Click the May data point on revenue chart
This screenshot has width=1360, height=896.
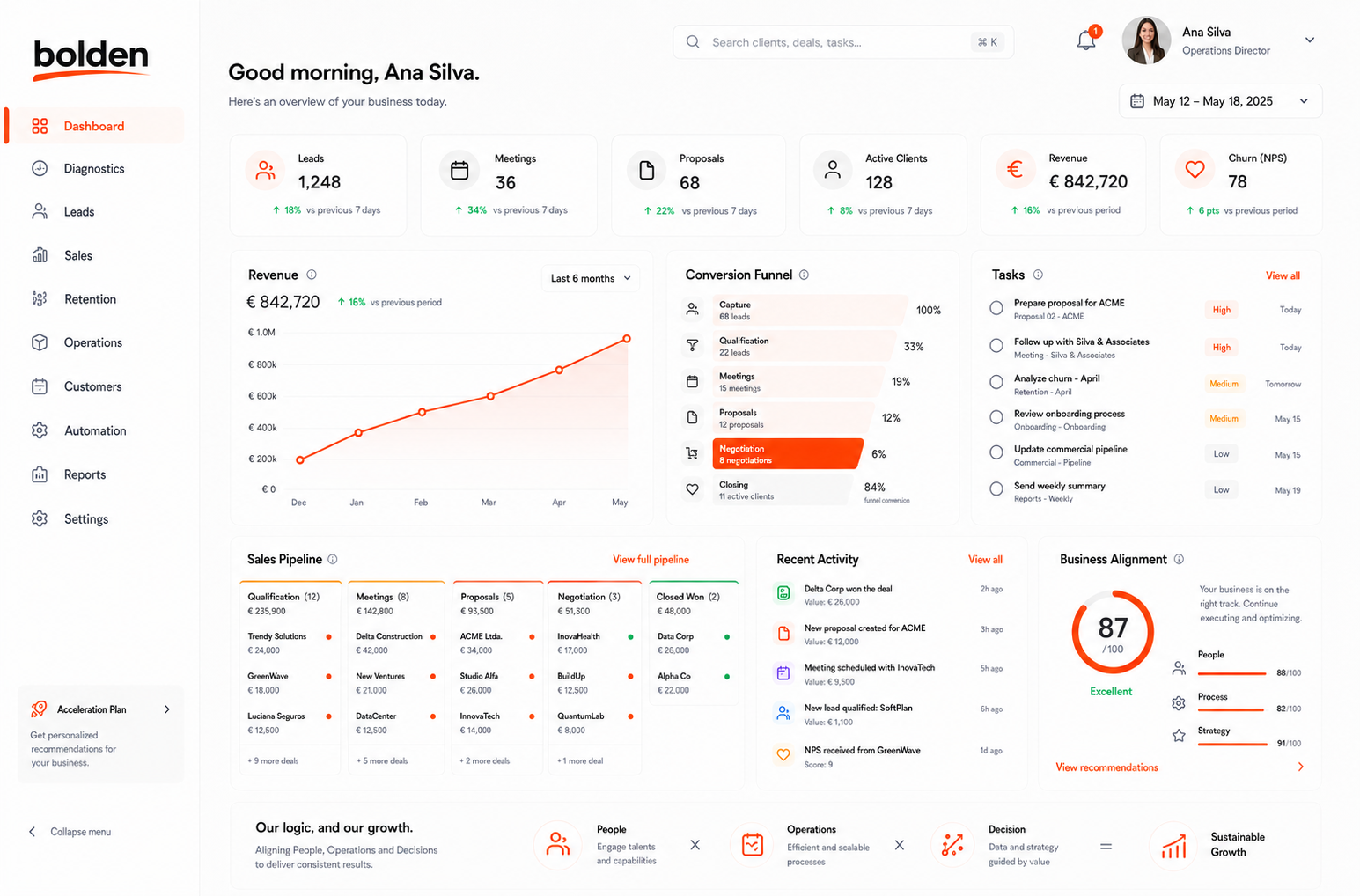tap(627, 339)
